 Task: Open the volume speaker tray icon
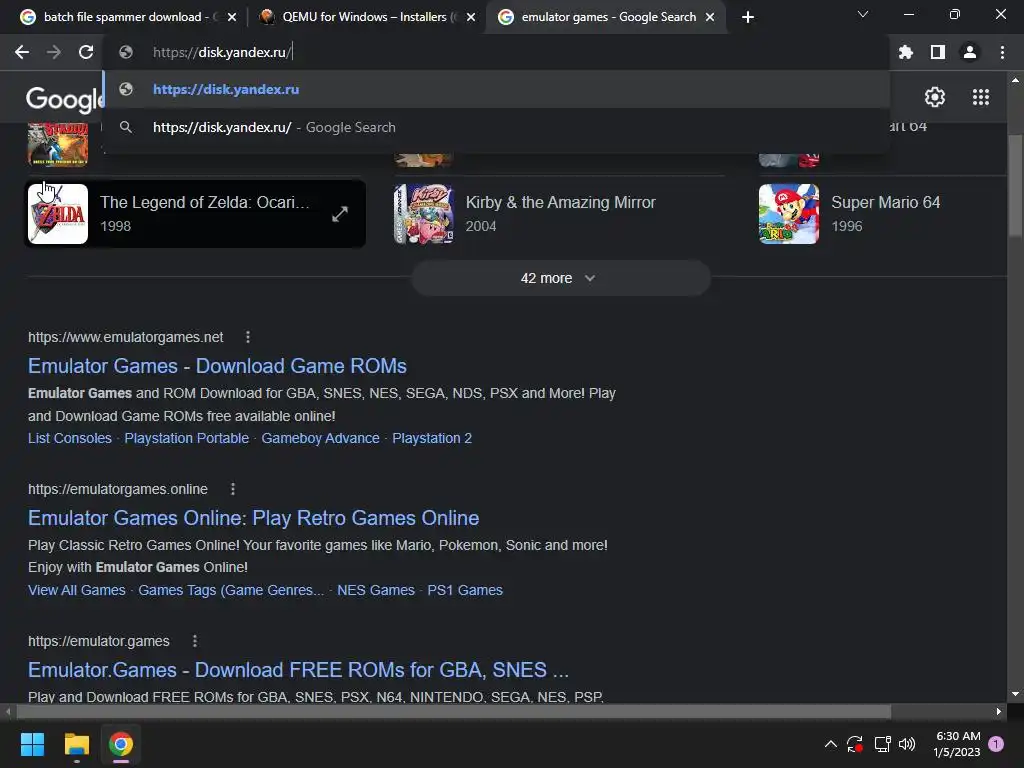(x=907, y=744)
